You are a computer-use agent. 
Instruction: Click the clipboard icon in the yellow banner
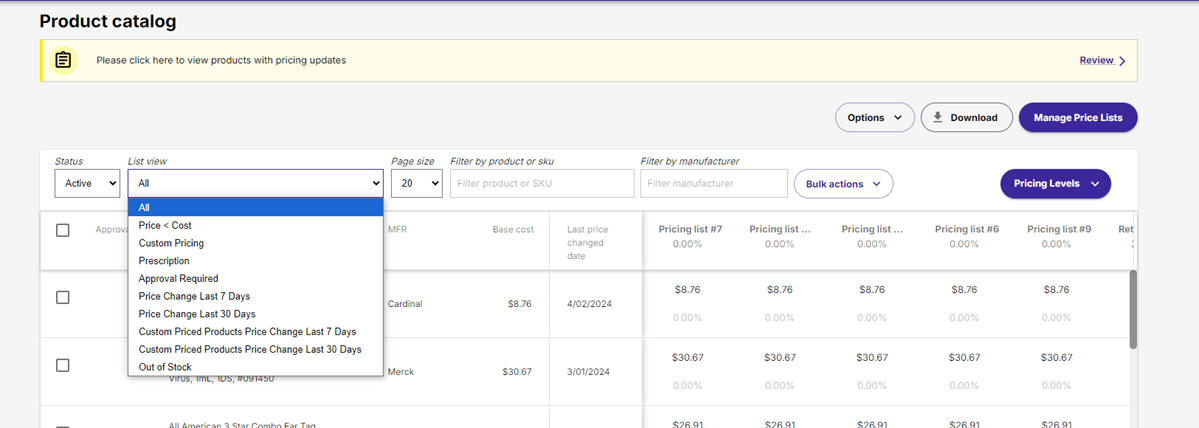click(63, 60)
